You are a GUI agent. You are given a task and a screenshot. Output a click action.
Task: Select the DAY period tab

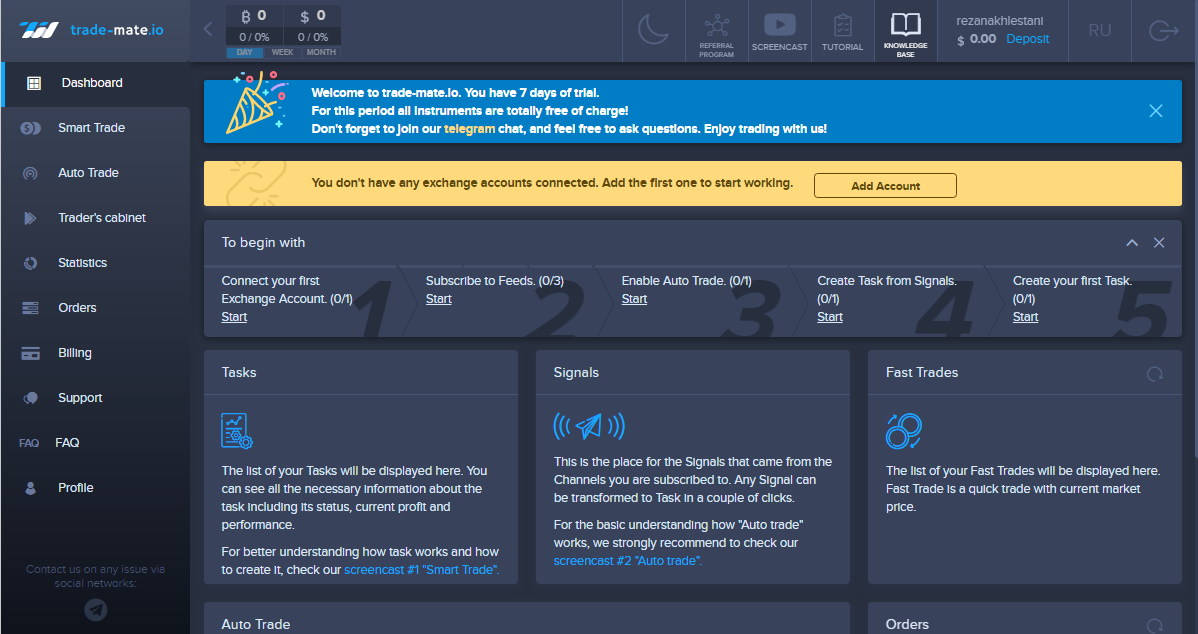click(244, 52)
